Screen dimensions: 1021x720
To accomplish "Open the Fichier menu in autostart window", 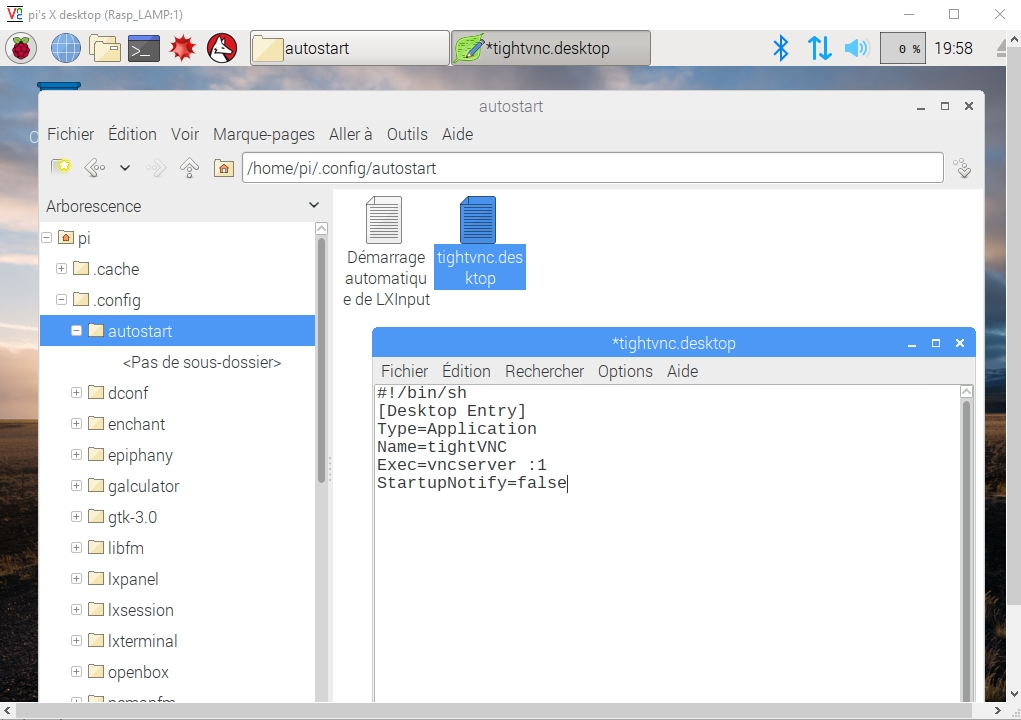I will 70,134.
